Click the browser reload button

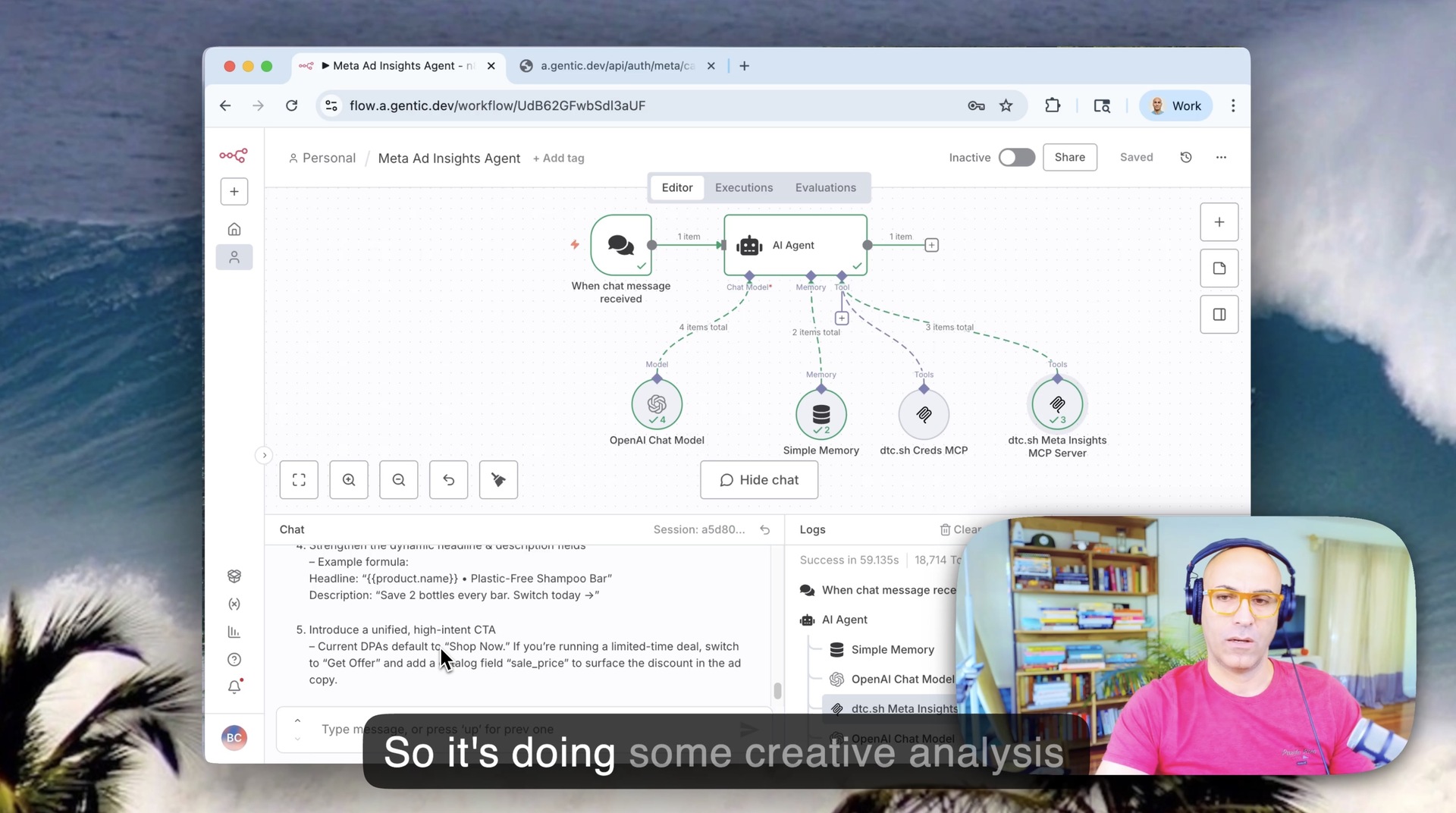click(291, 105)
